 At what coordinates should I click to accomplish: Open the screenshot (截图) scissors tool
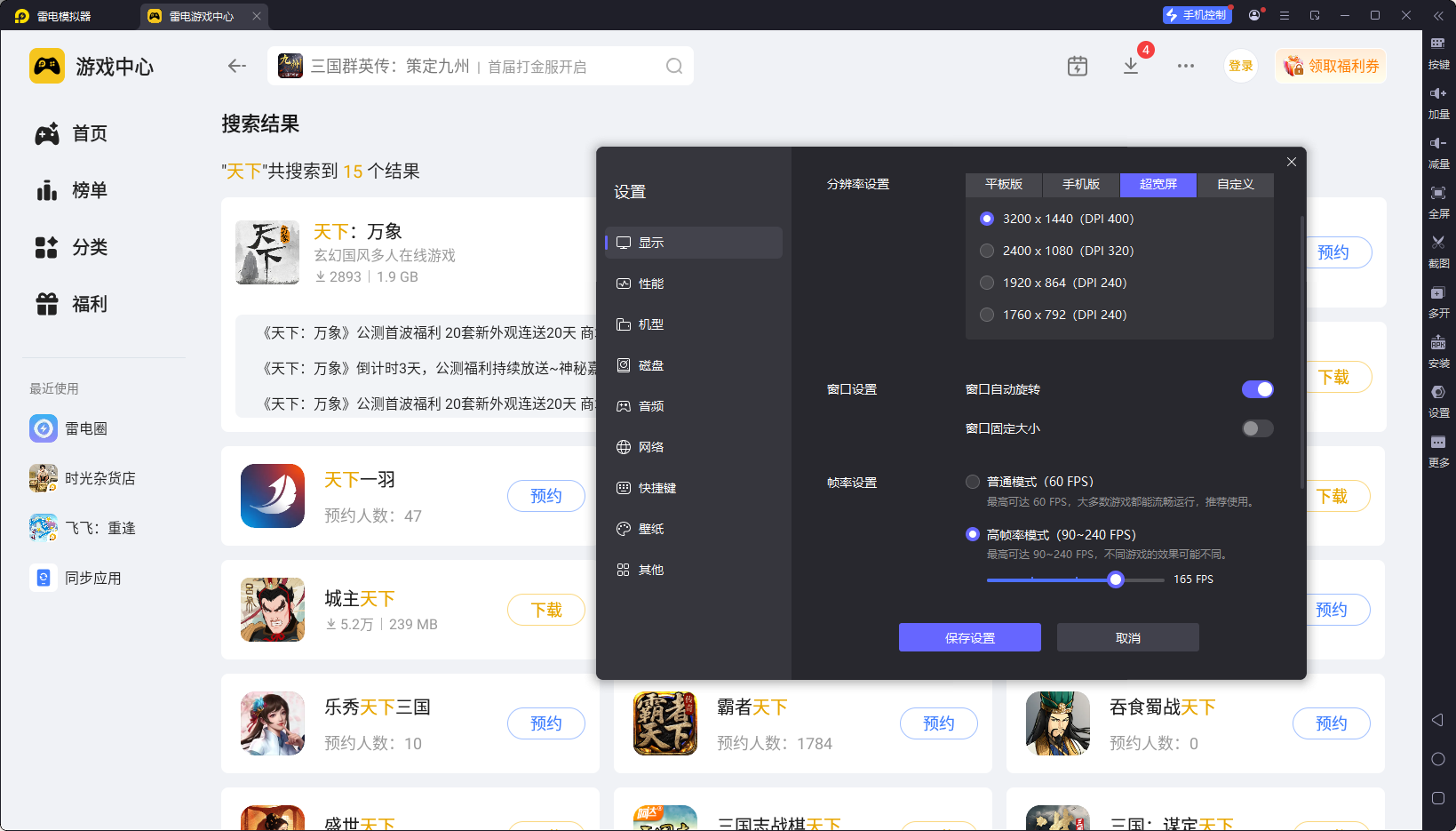click(1437, 243)
